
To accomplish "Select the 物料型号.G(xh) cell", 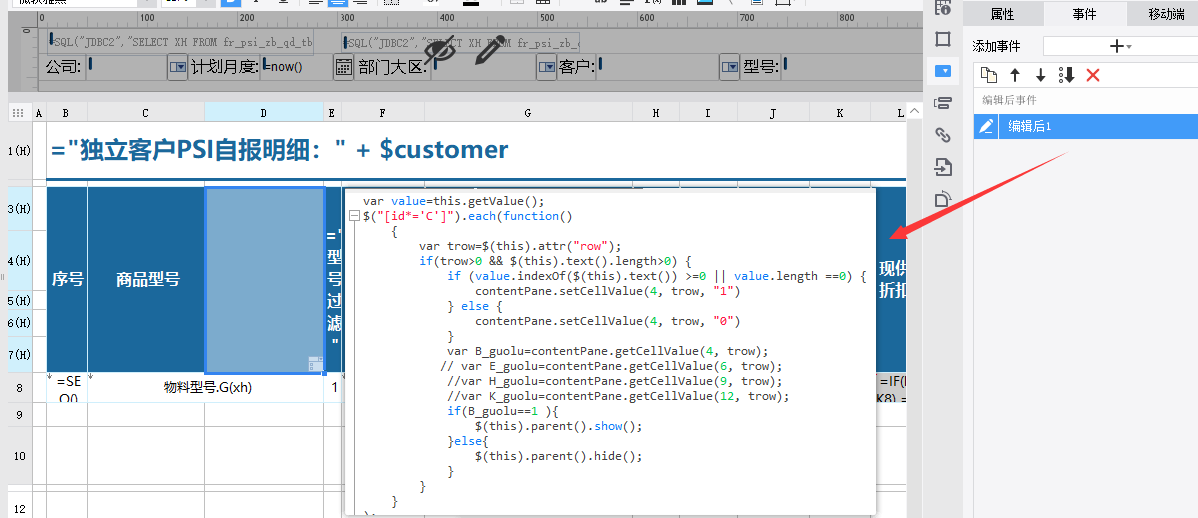I will coord(208,387).
